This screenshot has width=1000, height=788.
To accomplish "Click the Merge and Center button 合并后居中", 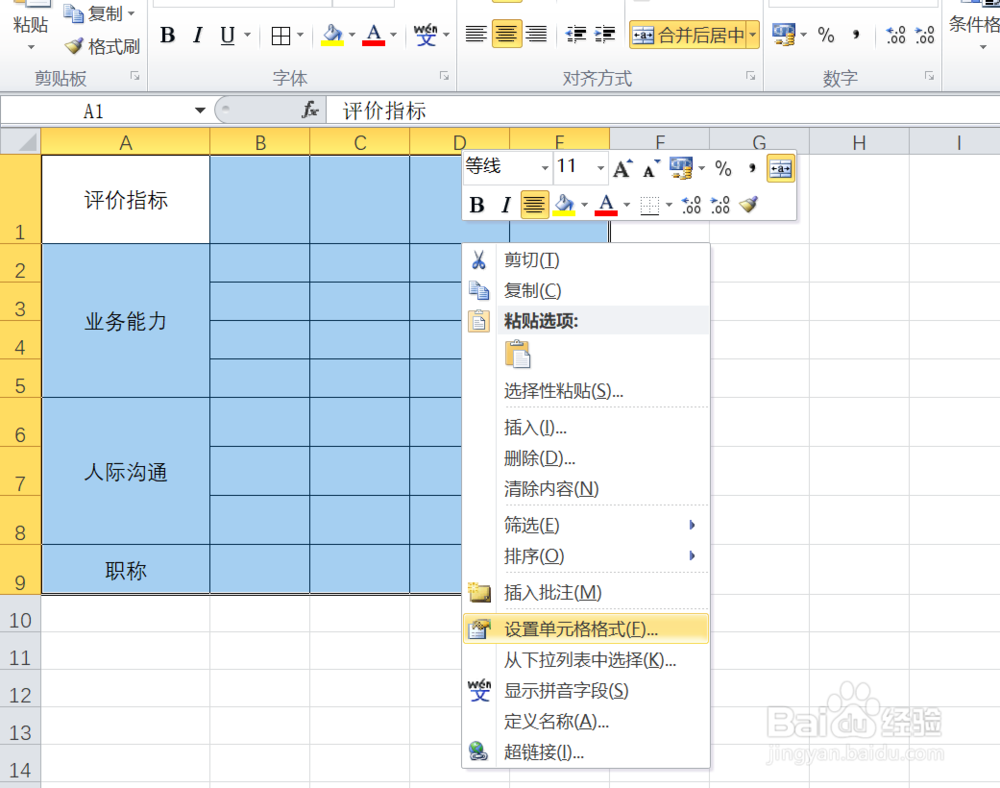I will 688,35.
